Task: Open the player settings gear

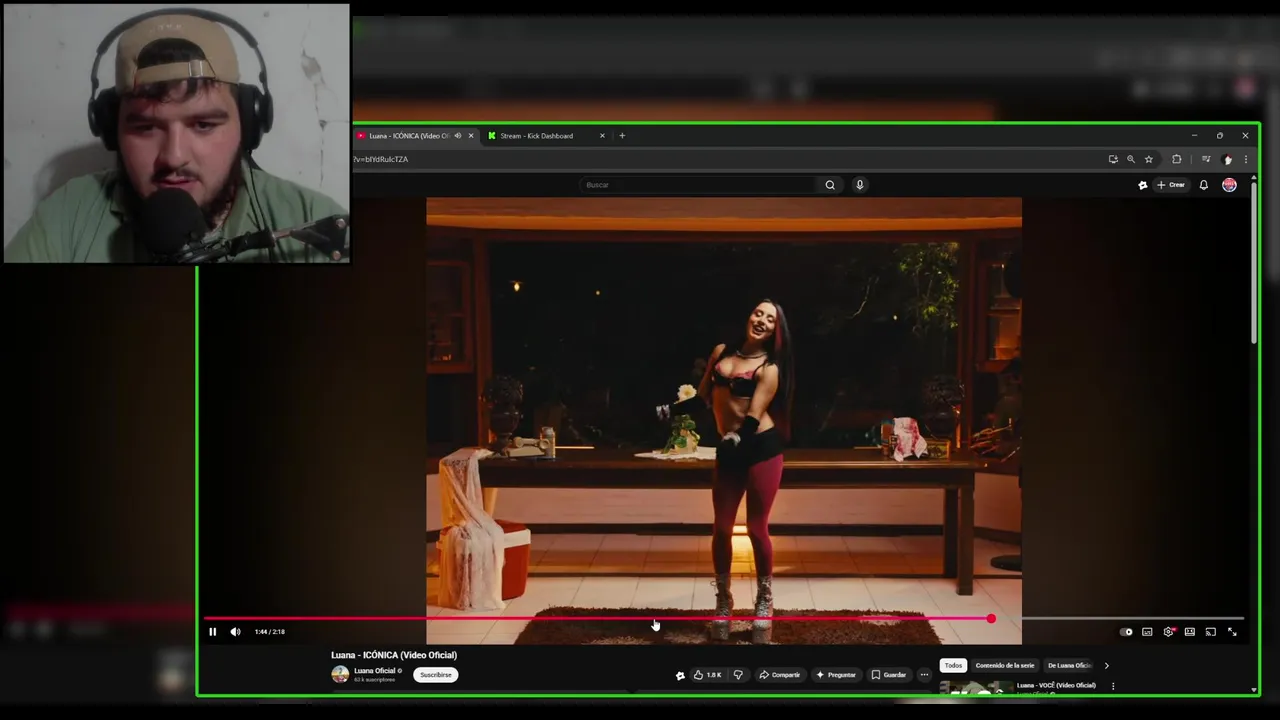Action: point(1168,632)
